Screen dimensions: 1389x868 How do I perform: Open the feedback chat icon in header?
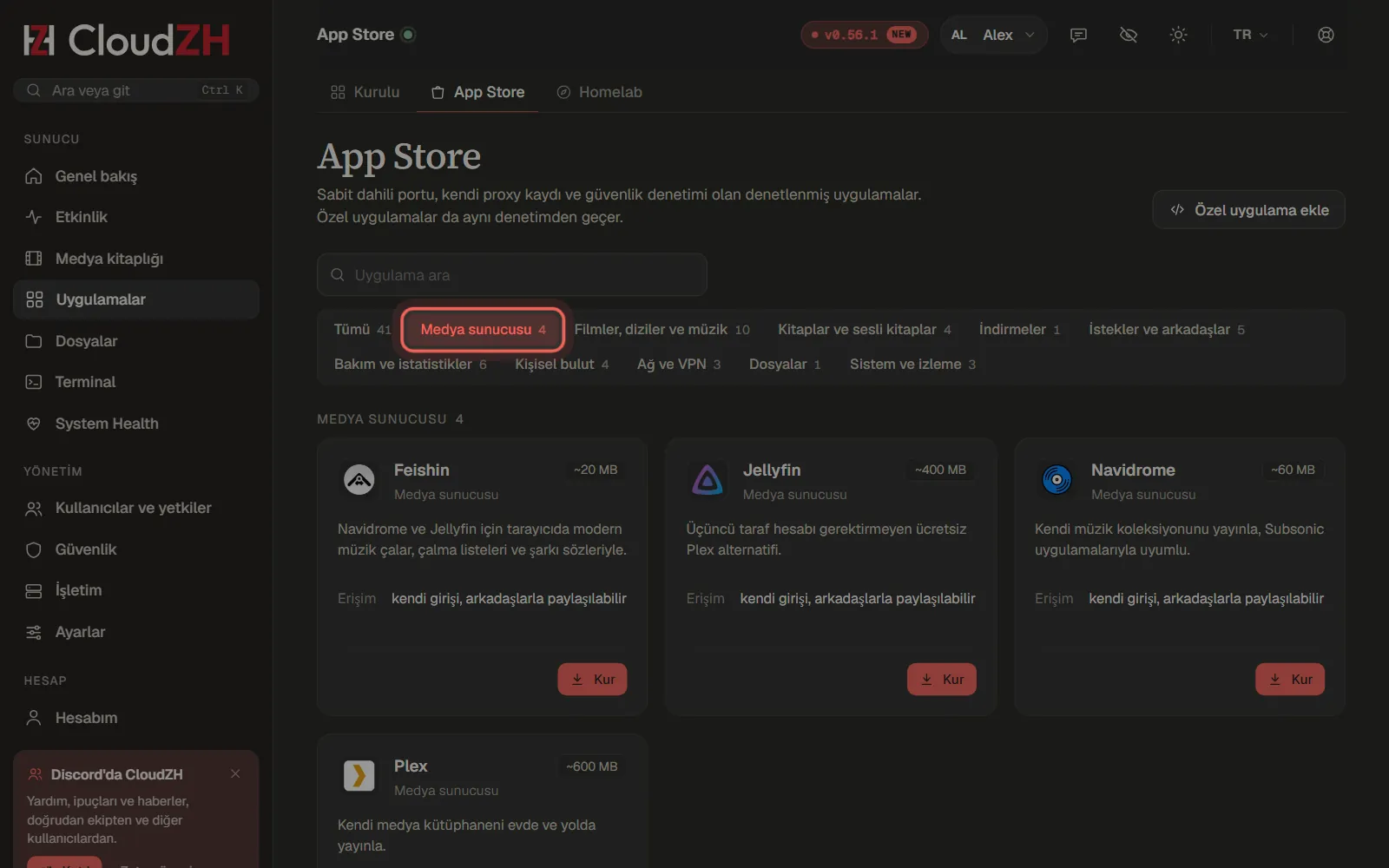point(1078,35)
